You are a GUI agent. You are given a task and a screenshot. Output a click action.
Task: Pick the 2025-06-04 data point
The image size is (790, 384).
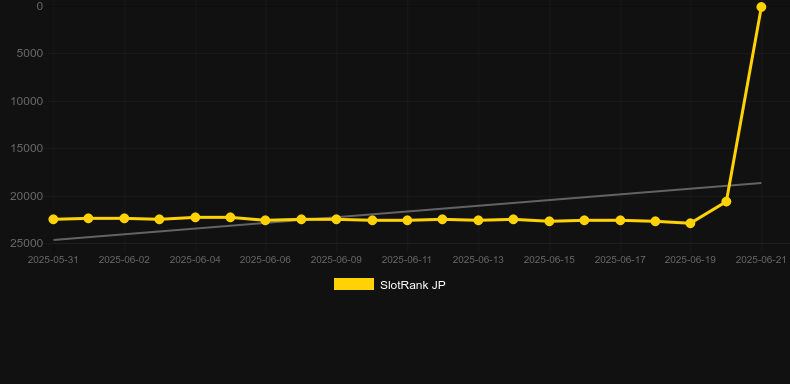[195, 217]
